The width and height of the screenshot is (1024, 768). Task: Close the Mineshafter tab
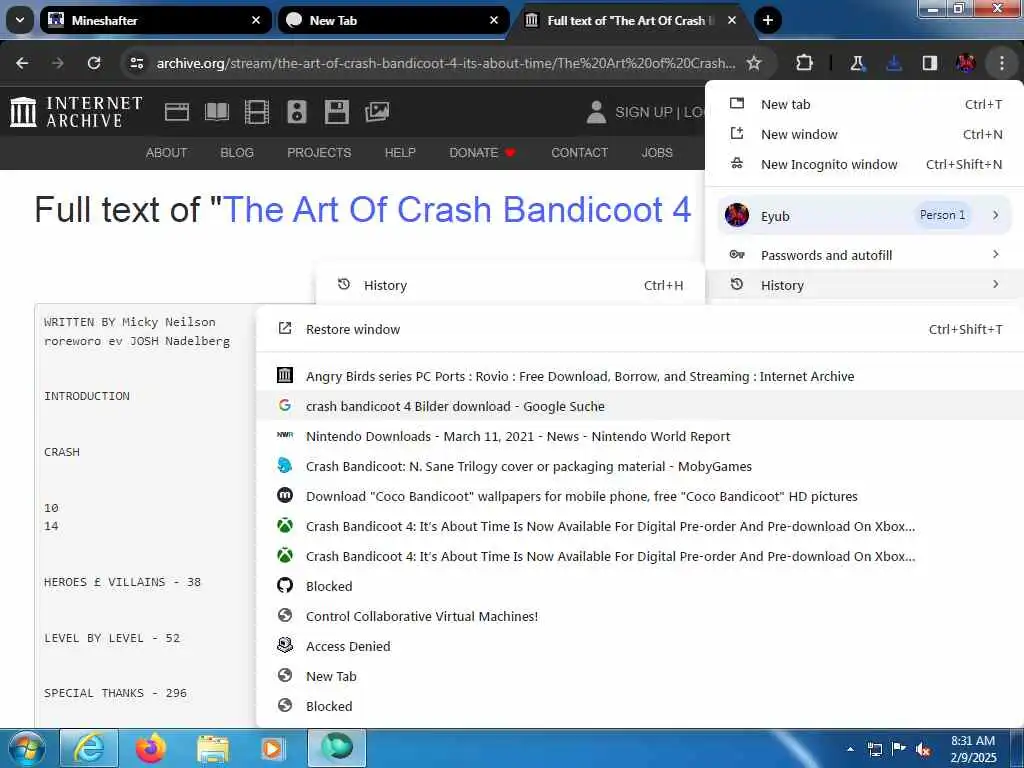click(256, 20)
